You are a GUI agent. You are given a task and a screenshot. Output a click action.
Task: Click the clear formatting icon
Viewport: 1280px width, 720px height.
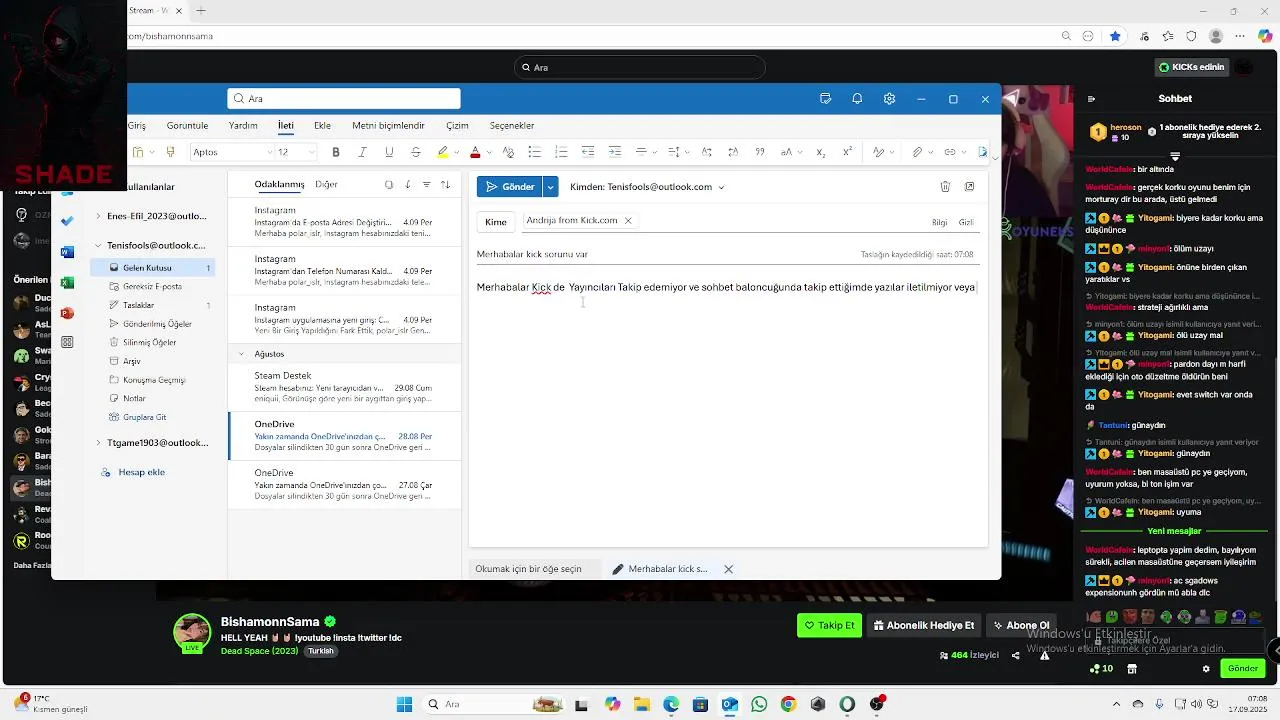coord(508,152)
